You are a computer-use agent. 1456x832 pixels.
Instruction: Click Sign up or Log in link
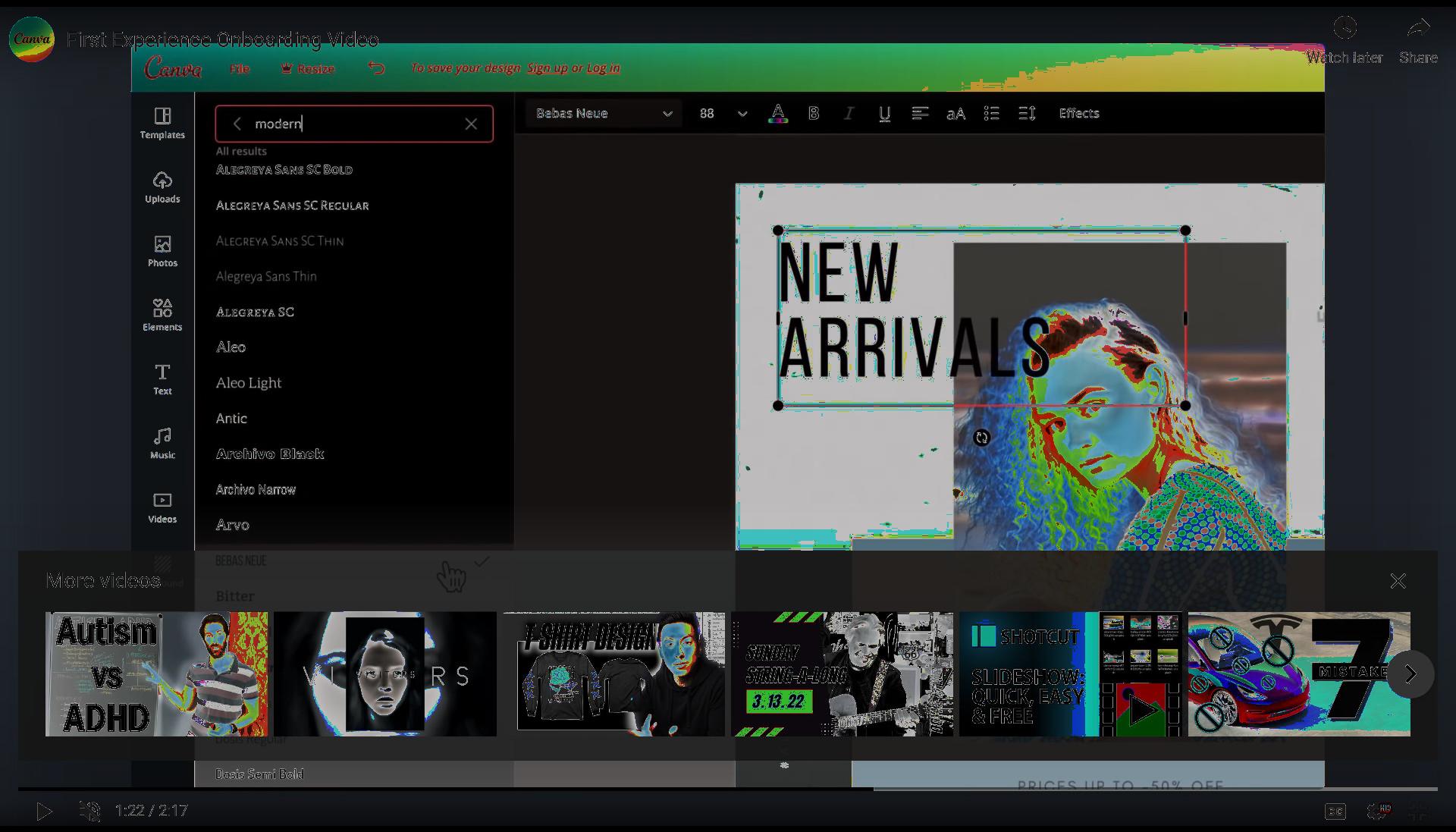[x=573, y=68]
